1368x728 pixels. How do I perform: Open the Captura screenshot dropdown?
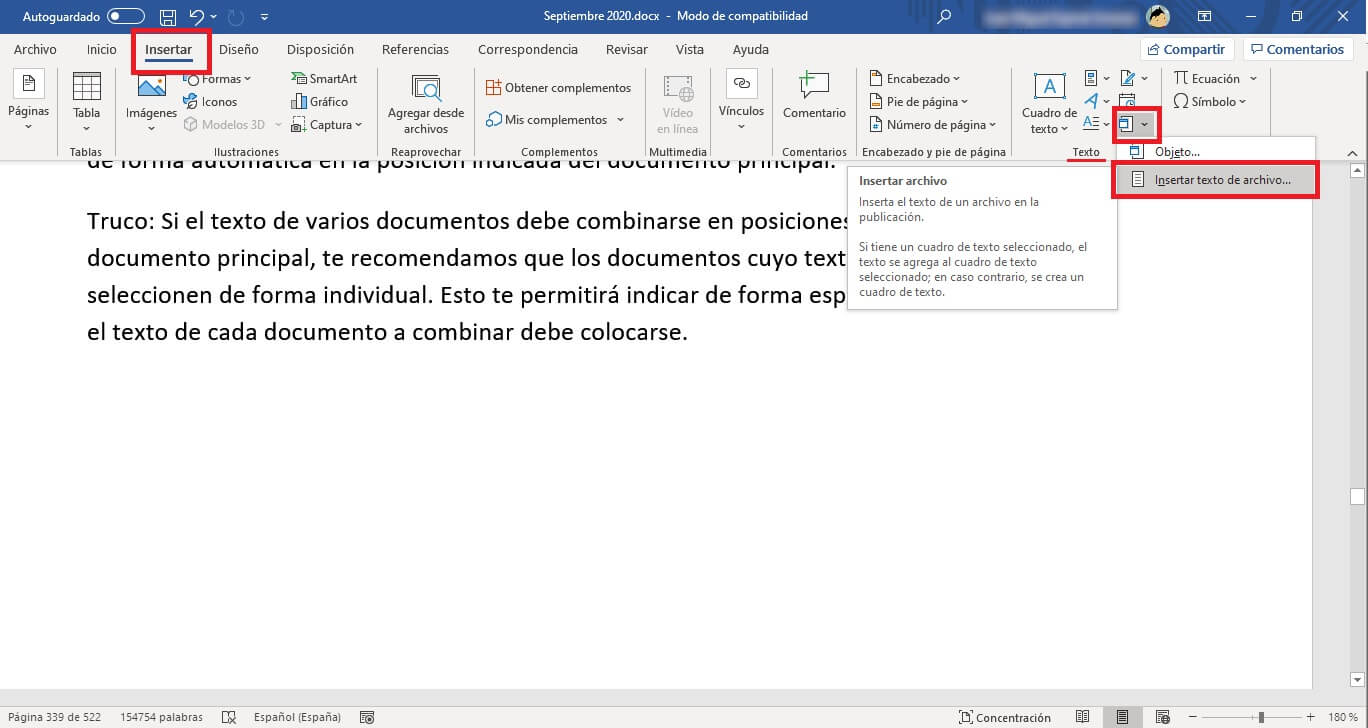327,124
